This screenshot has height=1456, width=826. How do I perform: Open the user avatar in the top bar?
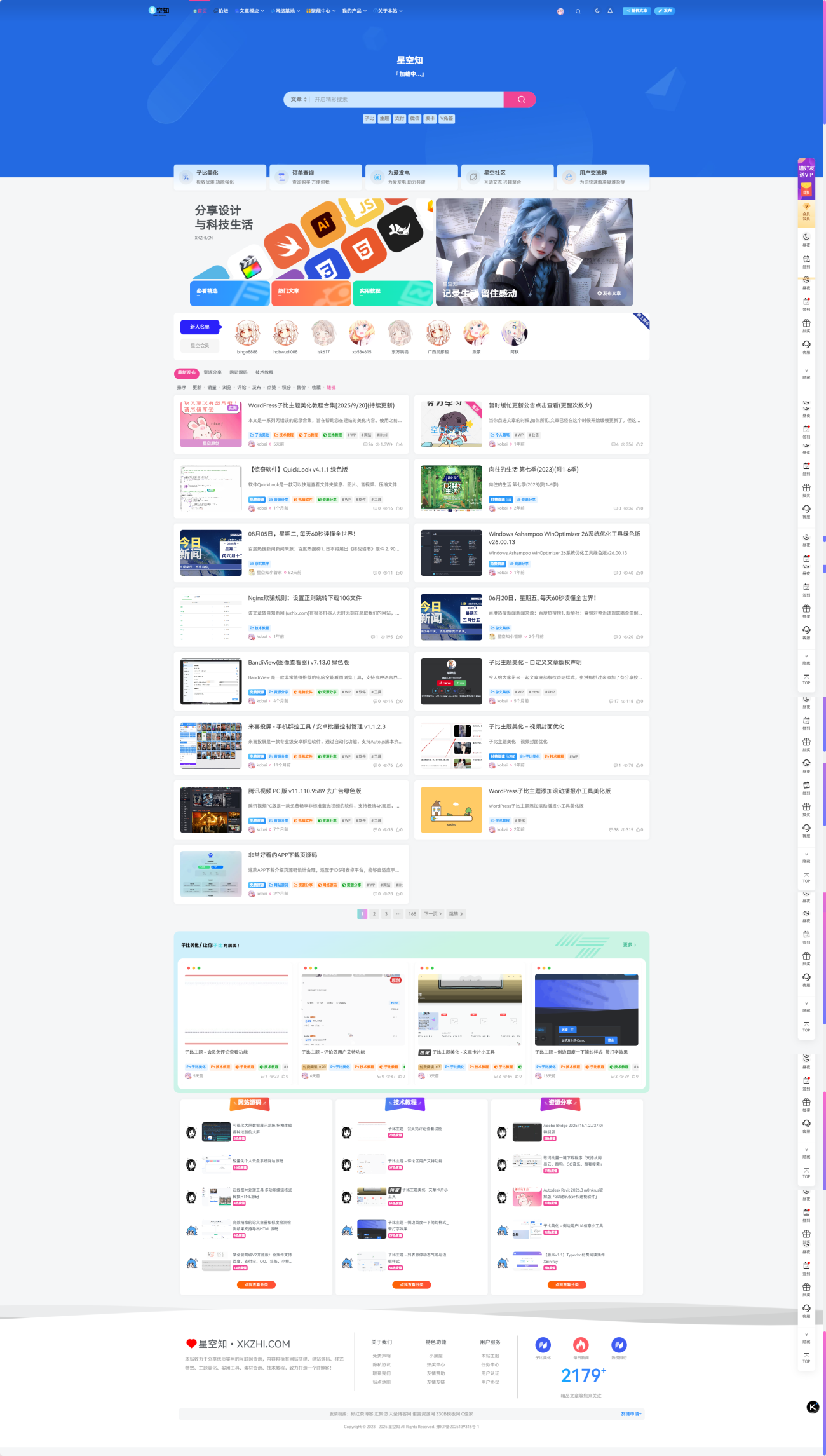560,11
